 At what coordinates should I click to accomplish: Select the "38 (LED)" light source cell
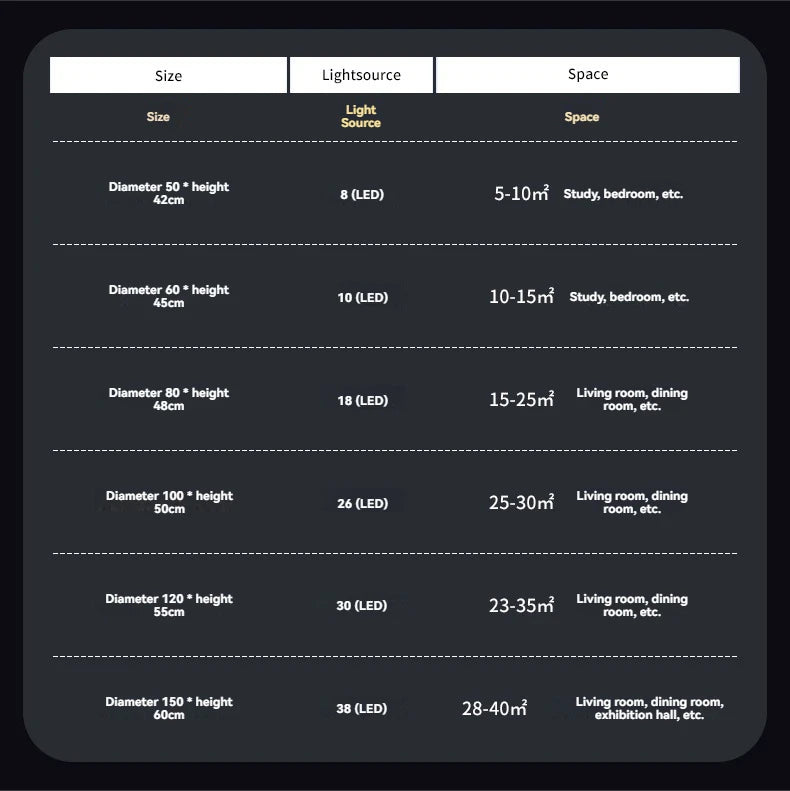[361, 708]
